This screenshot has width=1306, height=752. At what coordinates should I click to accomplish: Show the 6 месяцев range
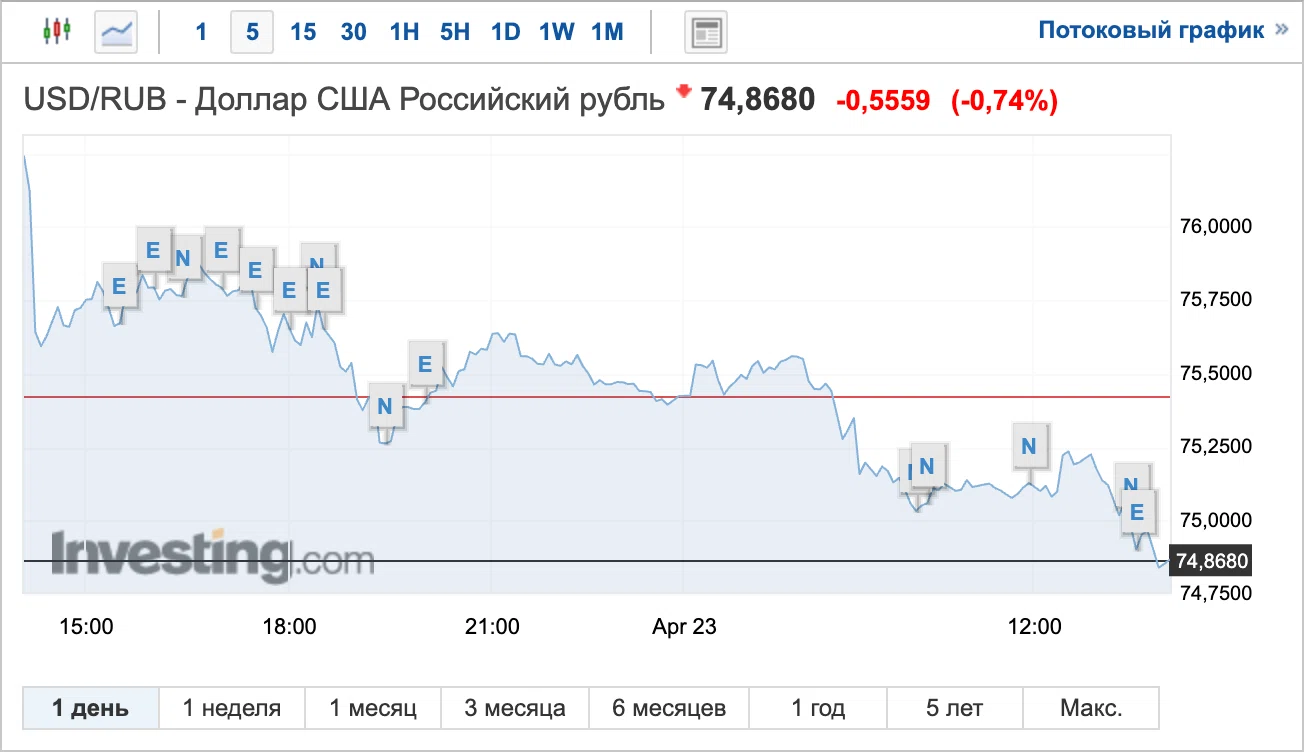coord(669,709)
